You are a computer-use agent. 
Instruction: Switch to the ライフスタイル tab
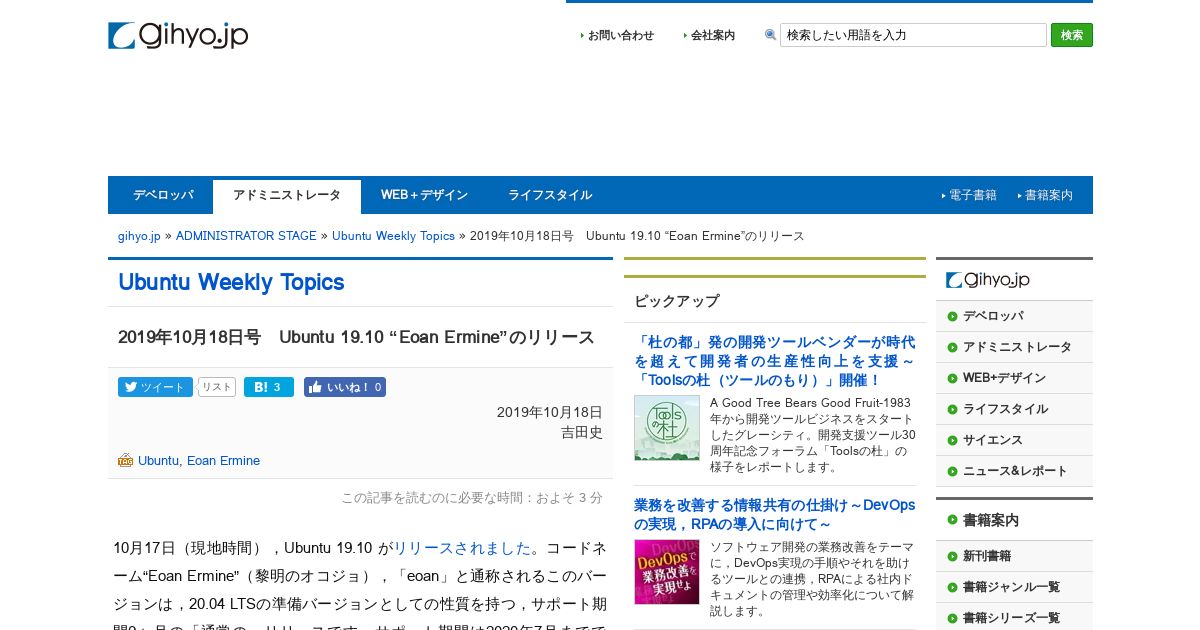[550, 195]
